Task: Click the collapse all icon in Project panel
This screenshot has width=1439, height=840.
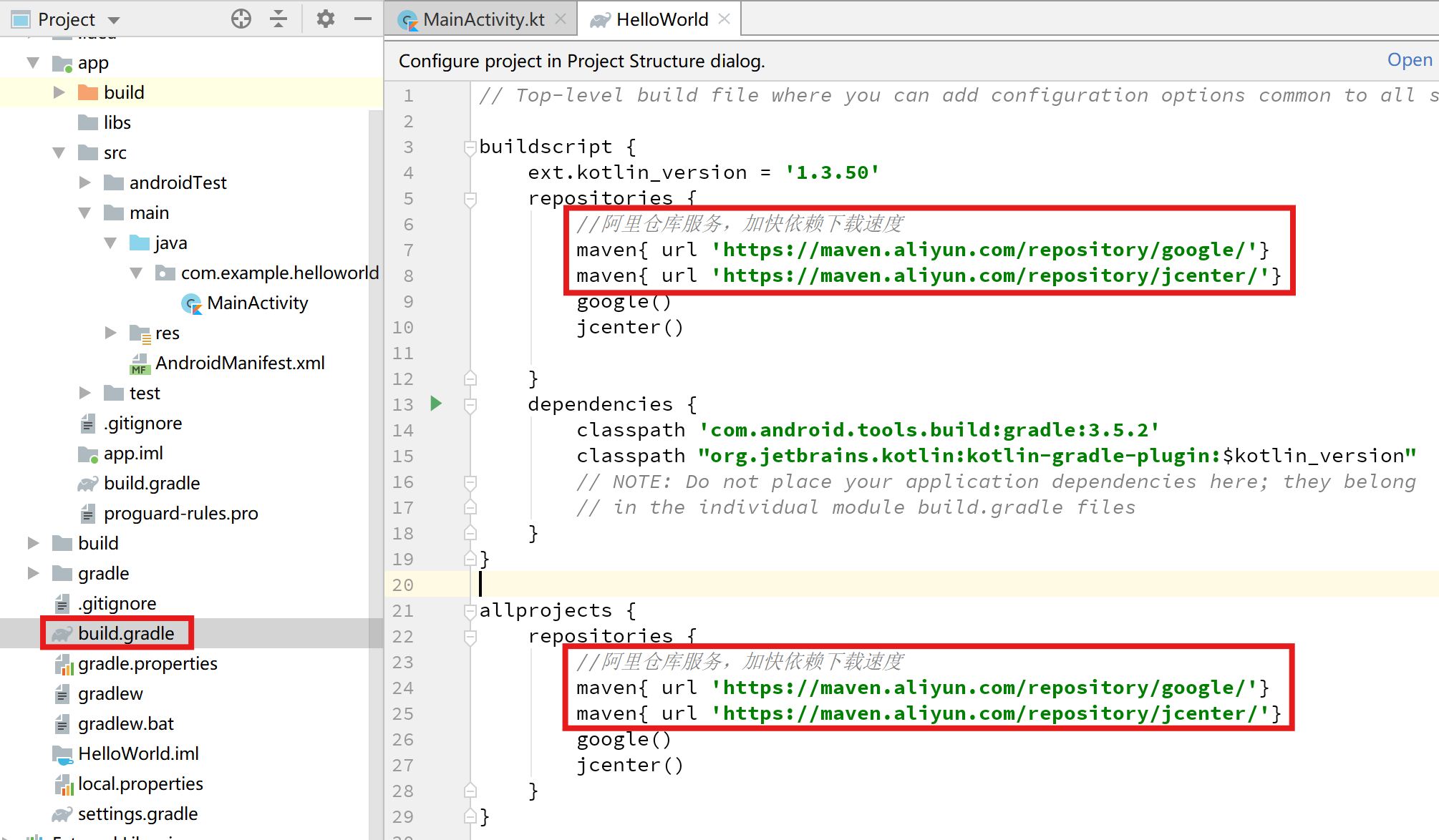Action: click(278, 19)
